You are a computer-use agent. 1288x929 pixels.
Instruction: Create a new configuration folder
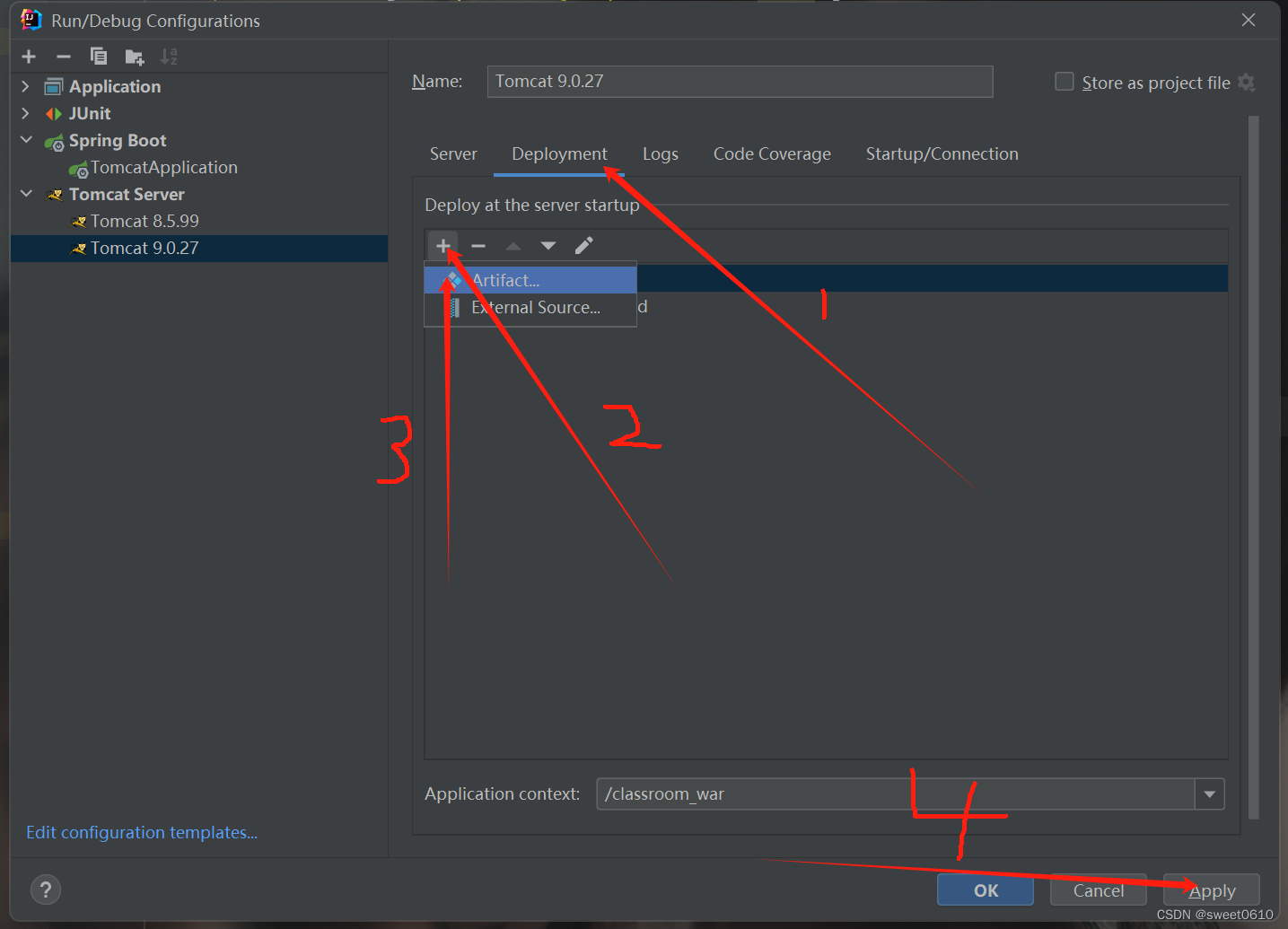[x=134, y=57]
